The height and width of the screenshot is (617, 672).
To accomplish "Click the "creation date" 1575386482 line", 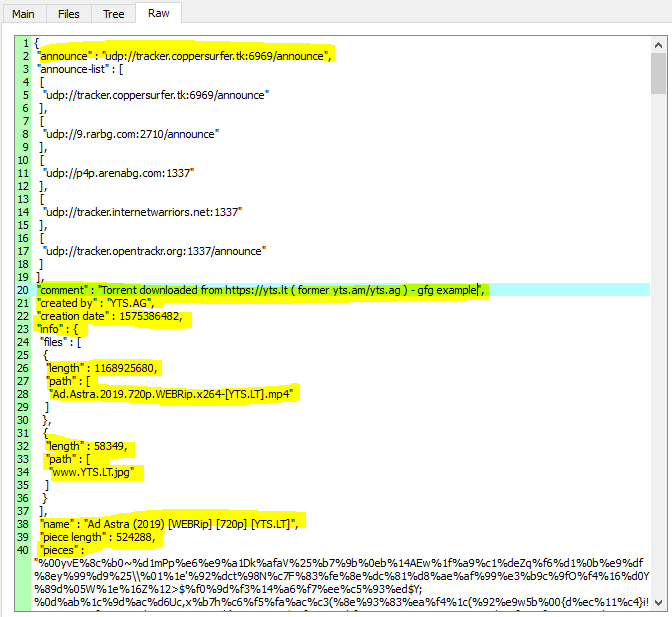I will (110, 316).
